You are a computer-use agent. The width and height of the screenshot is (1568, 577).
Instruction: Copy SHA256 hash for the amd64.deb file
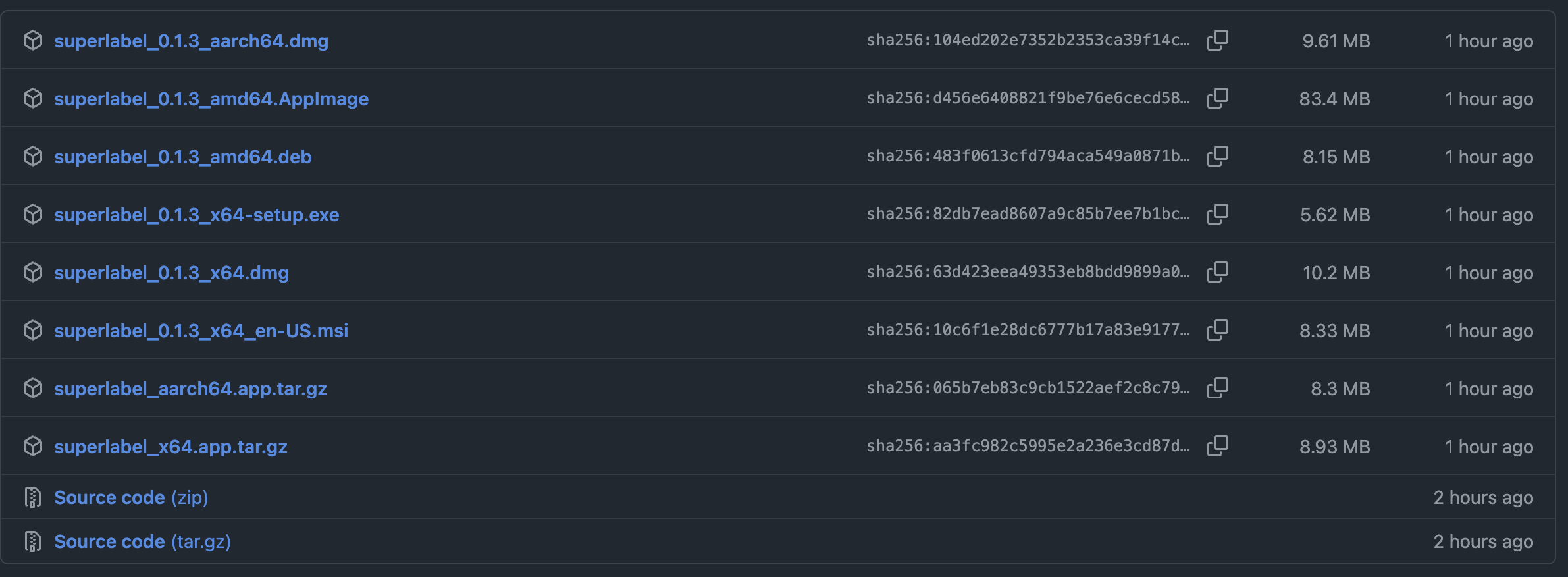click(1218, 156)
